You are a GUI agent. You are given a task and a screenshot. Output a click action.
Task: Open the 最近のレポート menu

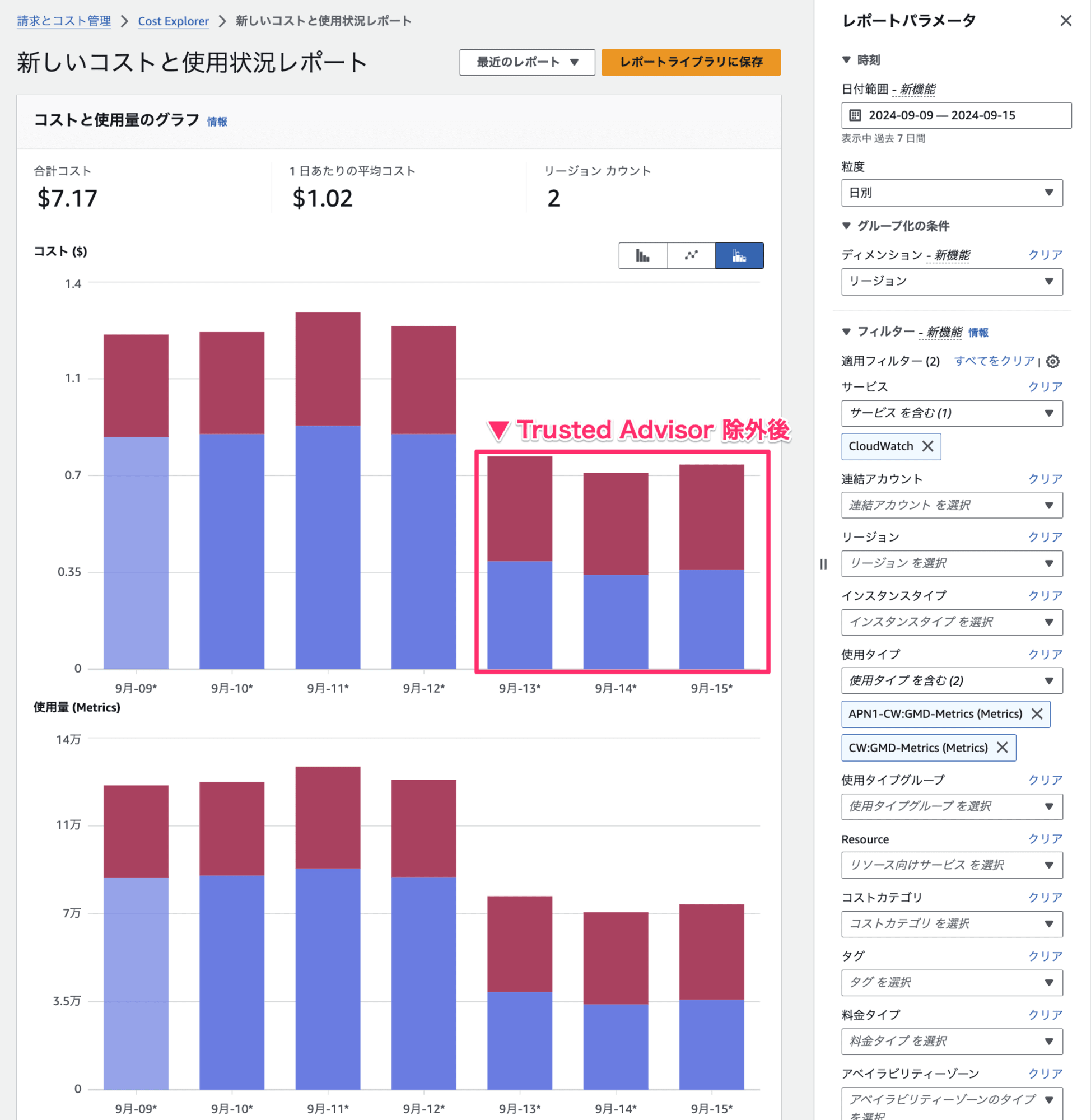pyautogui.click(x=527, y=62)
